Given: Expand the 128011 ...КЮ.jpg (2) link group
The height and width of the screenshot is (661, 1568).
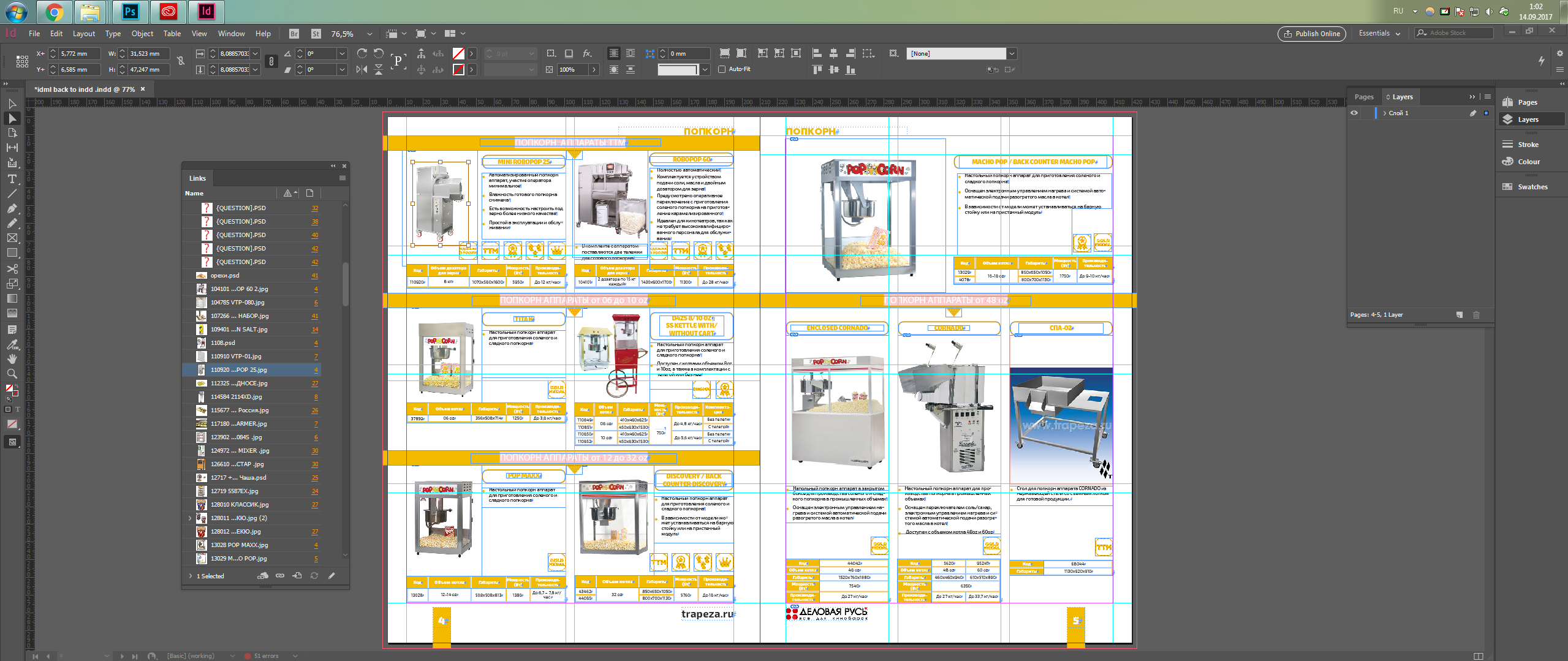Looking at the screenshot, I should pos(190,518).
